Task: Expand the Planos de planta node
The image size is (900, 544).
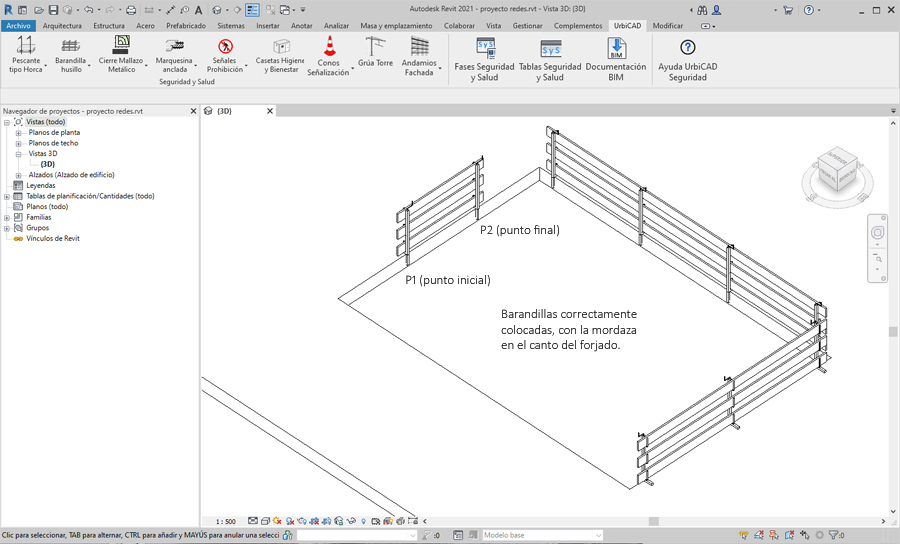Action: 18,133
